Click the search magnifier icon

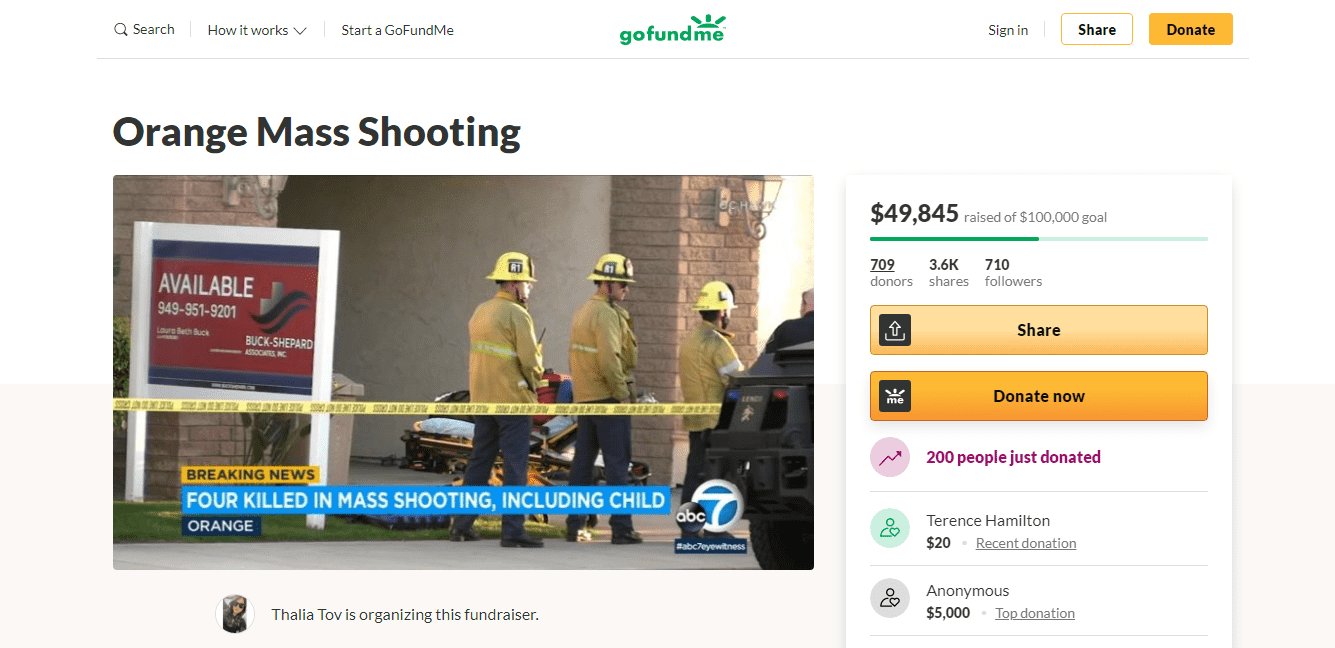pyautogui.click(x=121, y=30)
